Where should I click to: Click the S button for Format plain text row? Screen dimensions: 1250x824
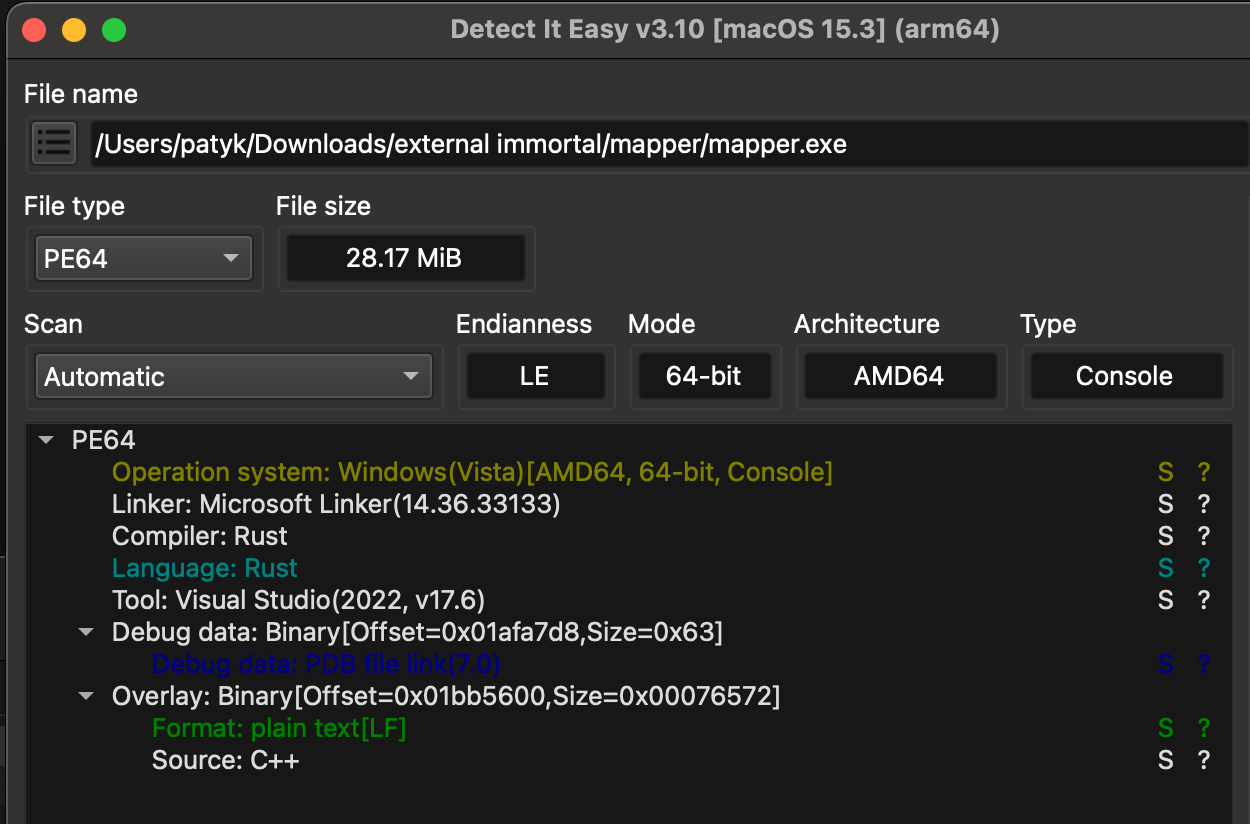pos(1165,728)
